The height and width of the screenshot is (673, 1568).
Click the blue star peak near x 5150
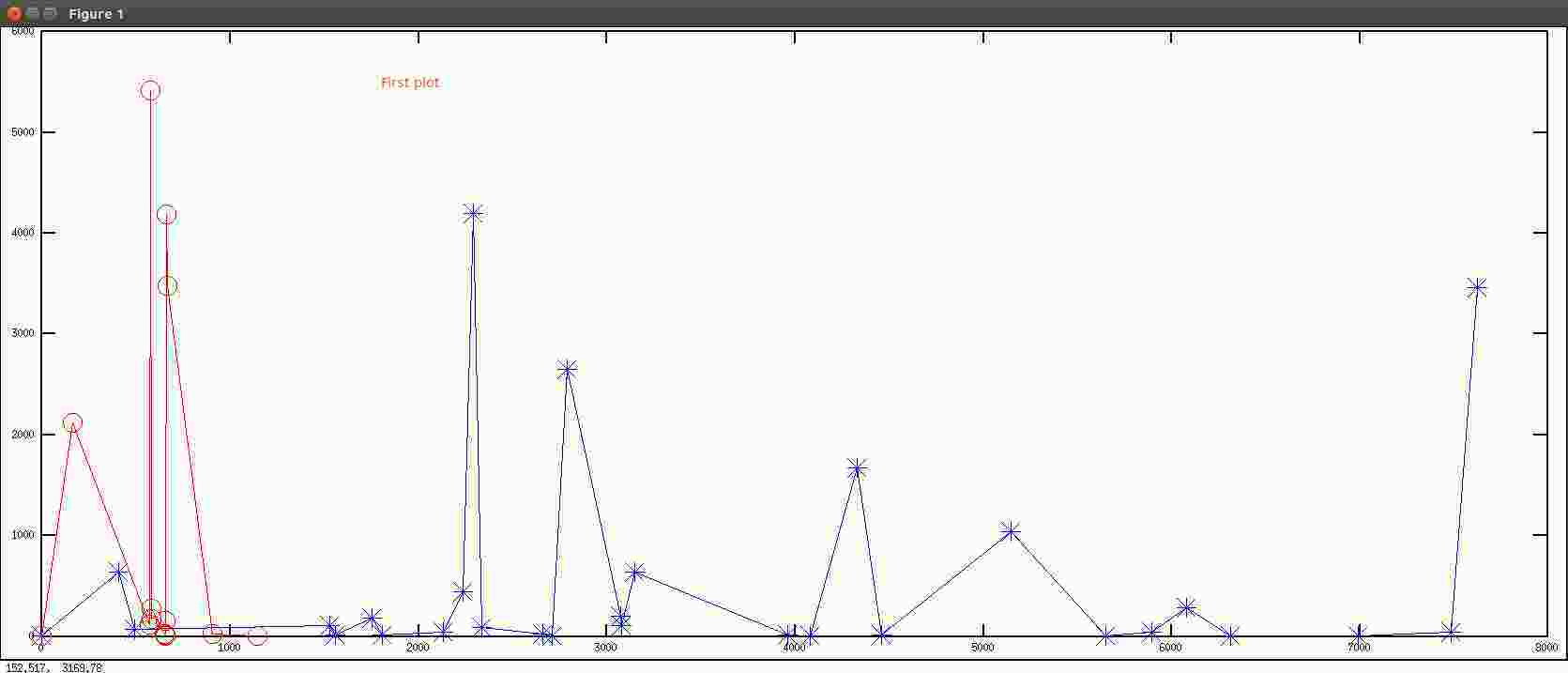tap(1010, 531)
